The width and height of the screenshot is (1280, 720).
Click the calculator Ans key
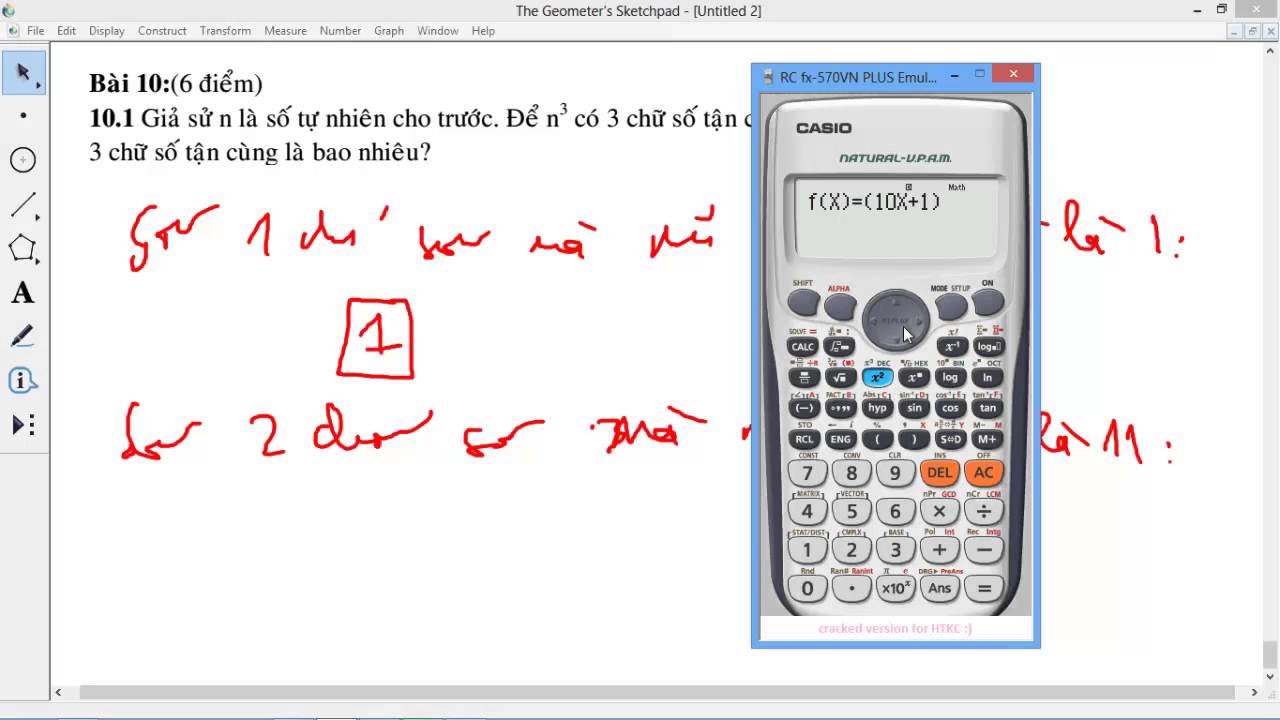point(940,588)
